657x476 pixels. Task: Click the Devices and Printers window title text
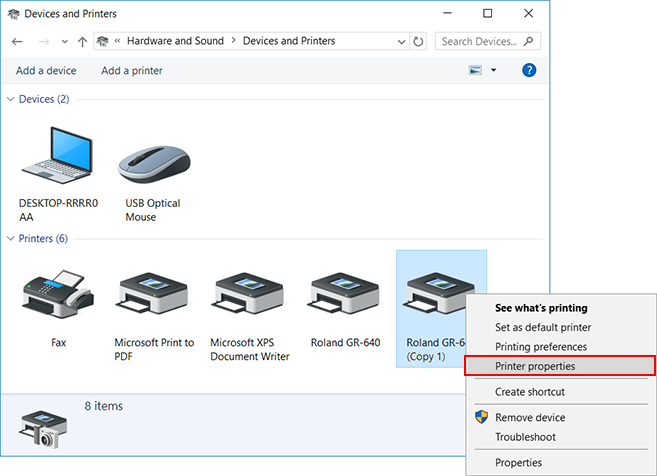70,14
